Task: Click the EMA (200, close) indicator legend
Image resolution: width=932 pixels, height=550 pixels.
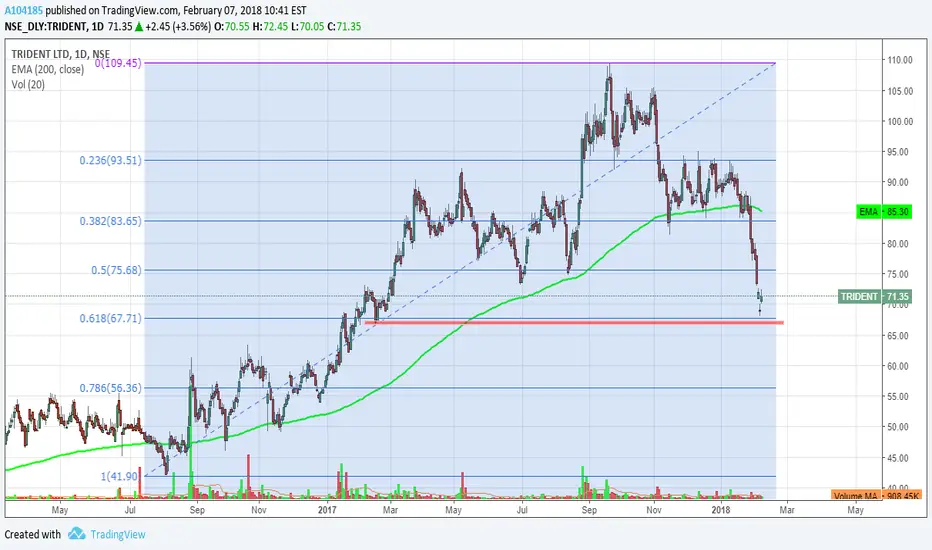Action: [x=48, y=69]
